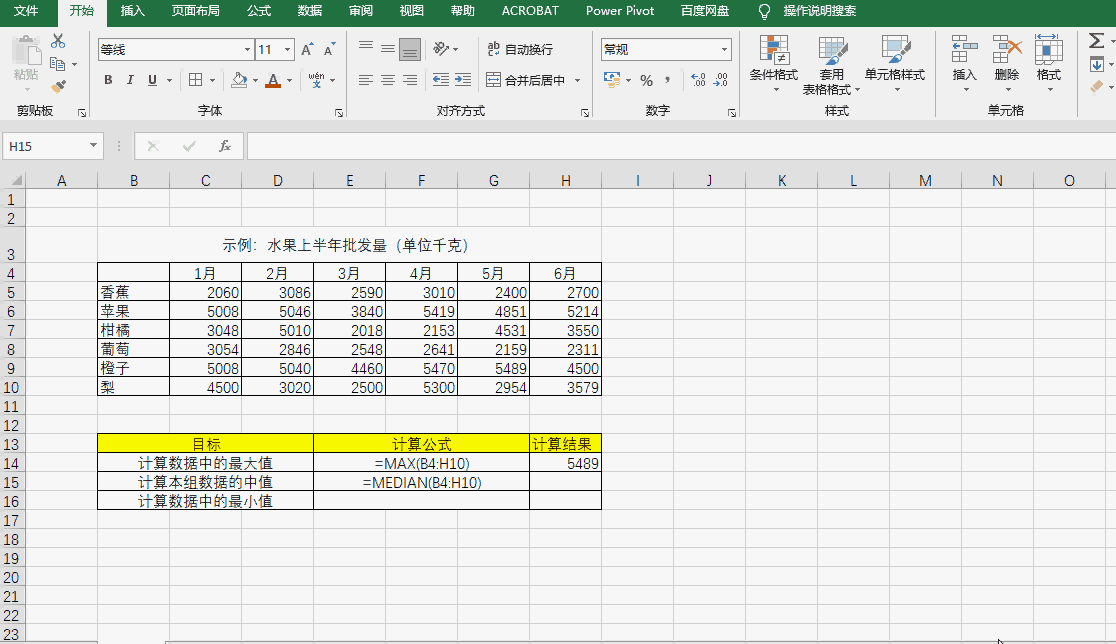Open the merge and center dropdown arrow

[577, 80]
